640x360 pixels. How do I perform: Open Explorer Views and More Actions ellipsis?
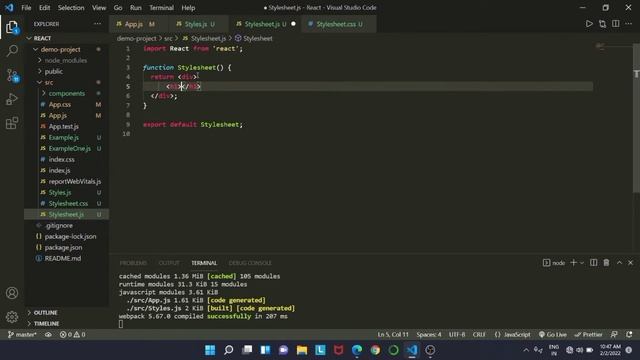point(97,24)
